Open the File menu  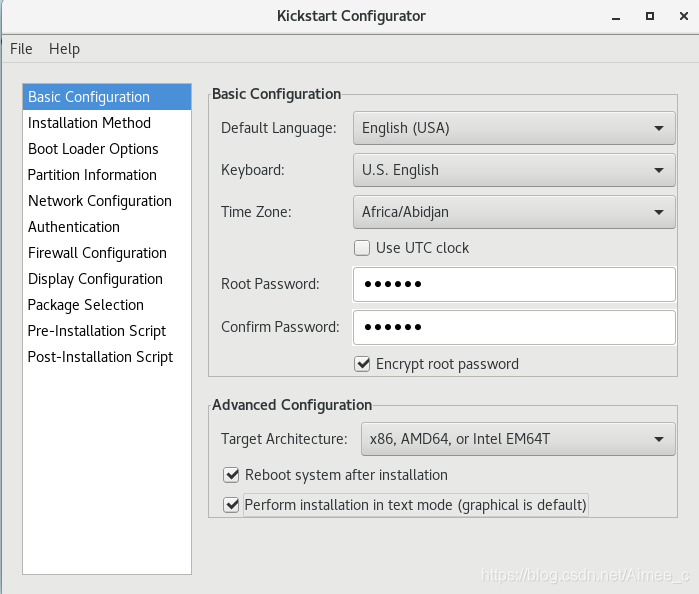tap(21, 49)
